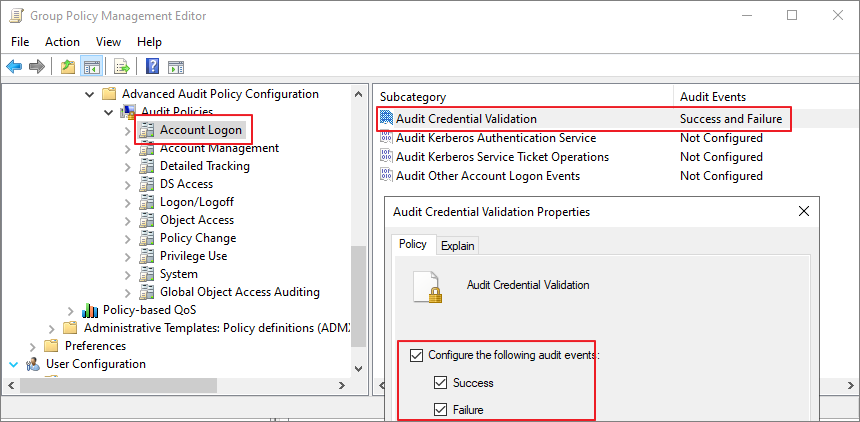Click Success and Failure audit events cell

point(731,119)
